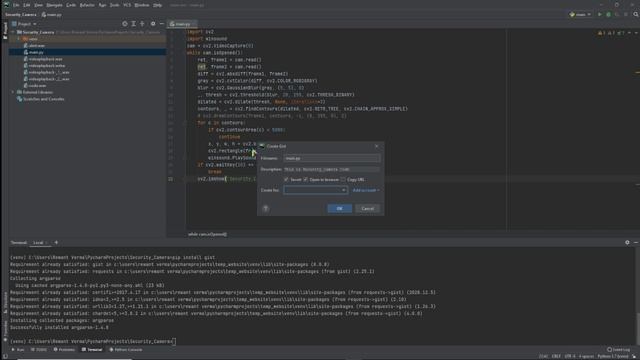Click Expand All in Project panel
Viewport: 640px width, 360px height.
pyautogui.click(x=133, y=24)
